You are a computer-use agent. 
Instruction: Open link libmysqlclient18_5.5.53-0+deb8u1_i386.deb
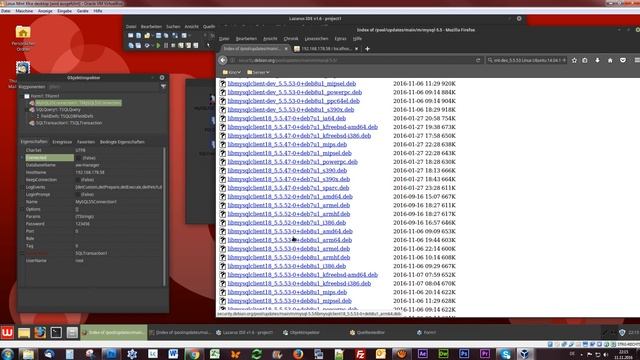pos(287,266)
